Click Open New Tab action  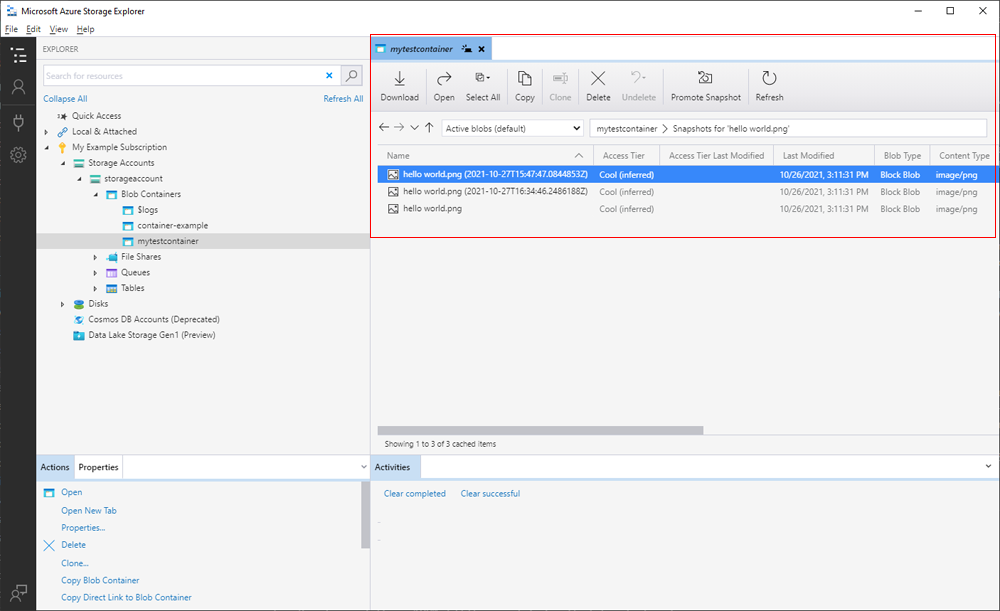89,510
